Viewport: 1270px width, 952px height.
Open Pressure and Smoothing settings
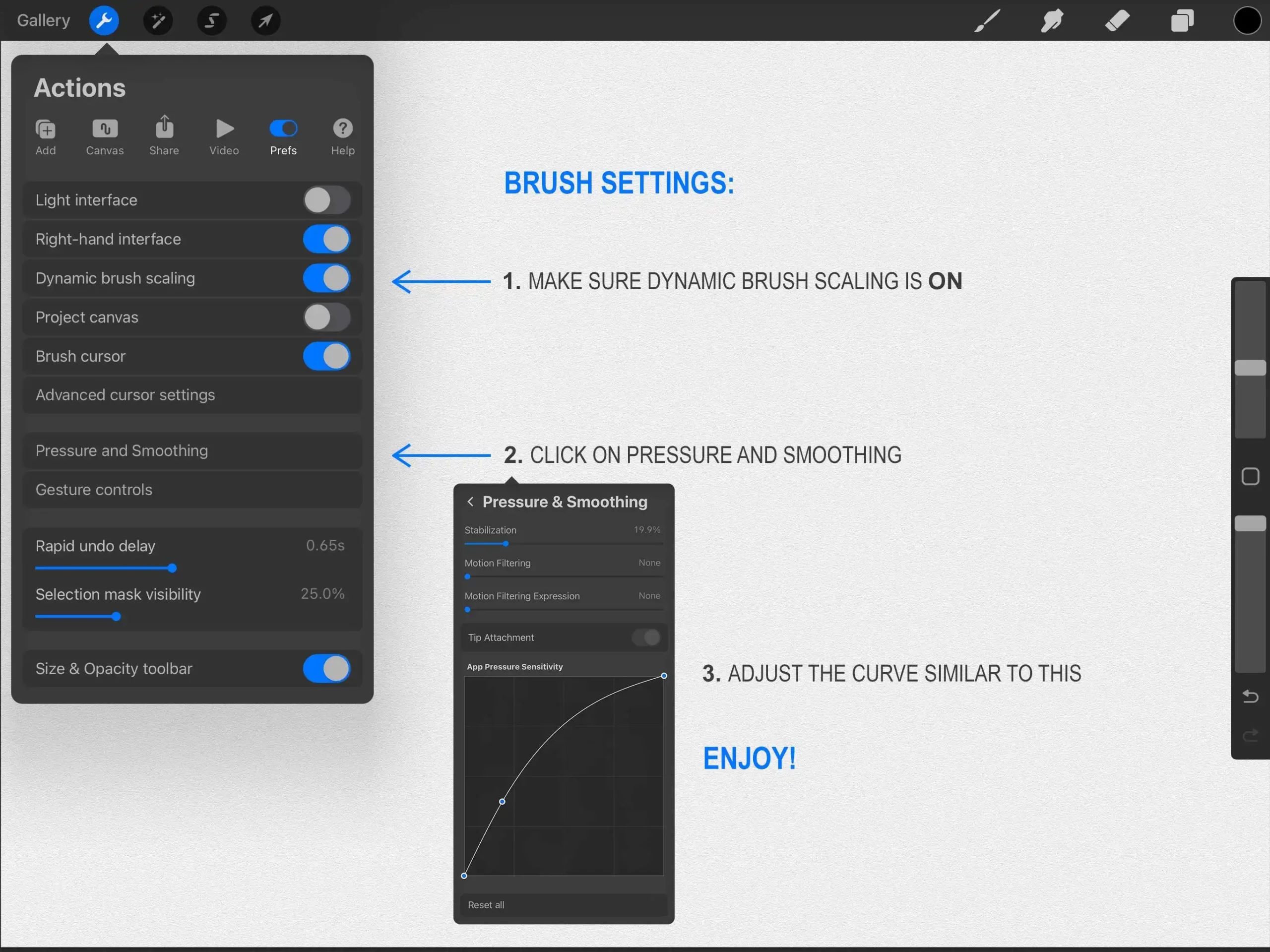[x=192, y=451]
